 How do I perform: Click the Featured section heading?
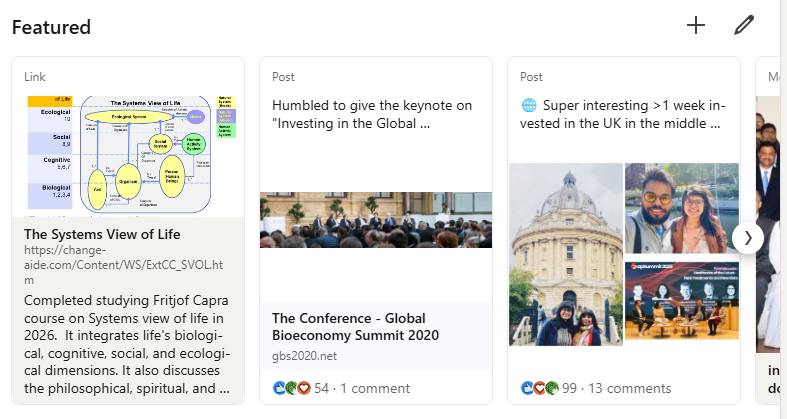click(x=51, y=27)
